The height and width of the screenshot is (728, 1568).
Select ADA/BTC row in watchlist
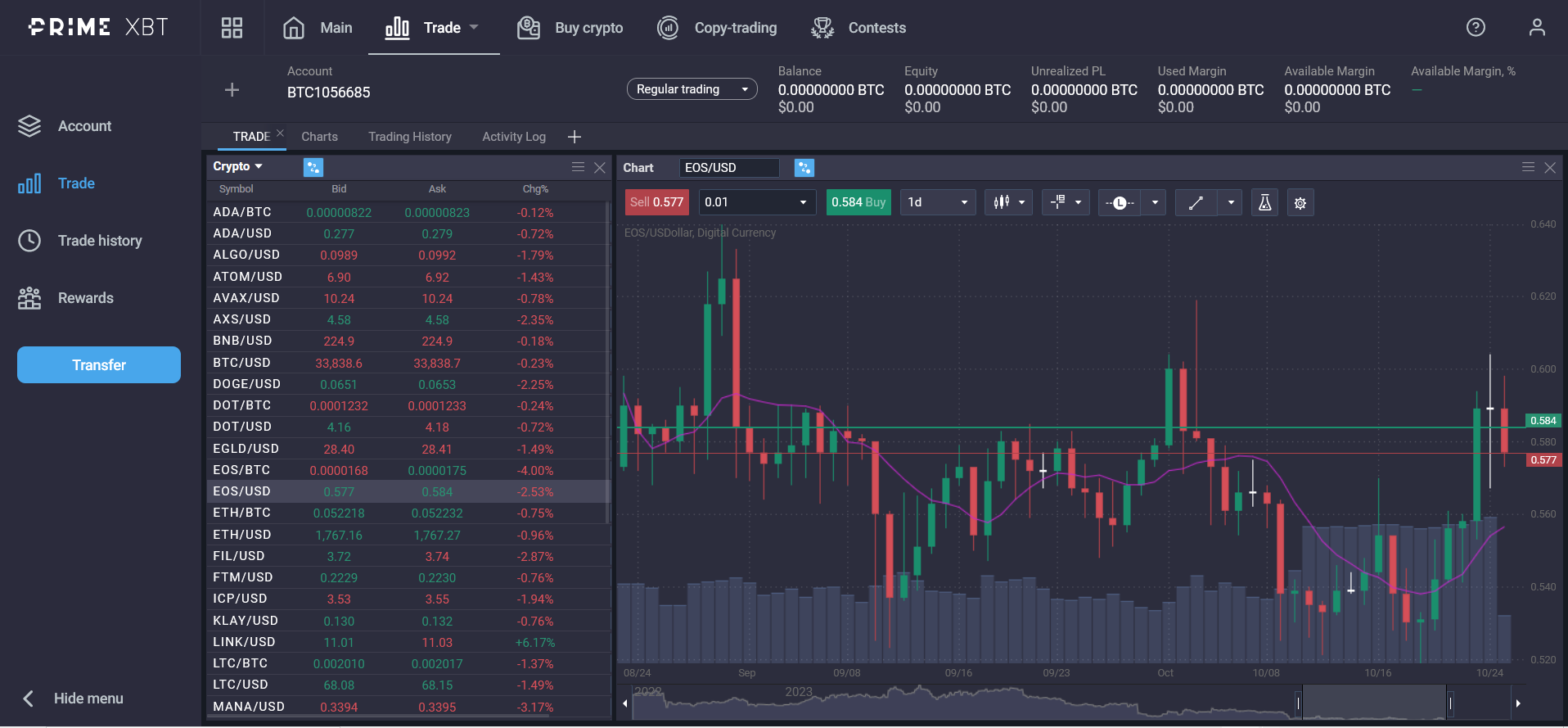tap(407, 212)
